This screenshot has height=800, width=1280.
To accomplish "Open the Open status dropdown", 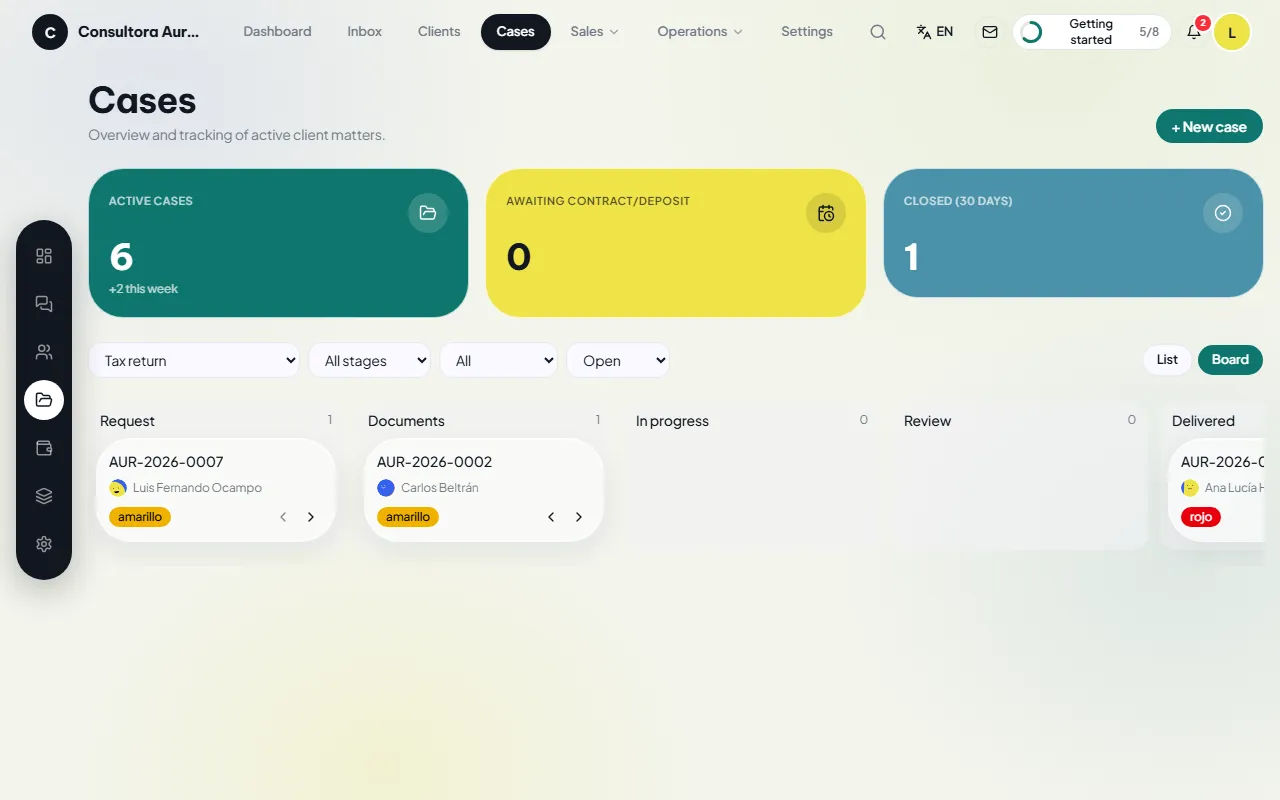I will pyautogui.click(x=618, y=361).
